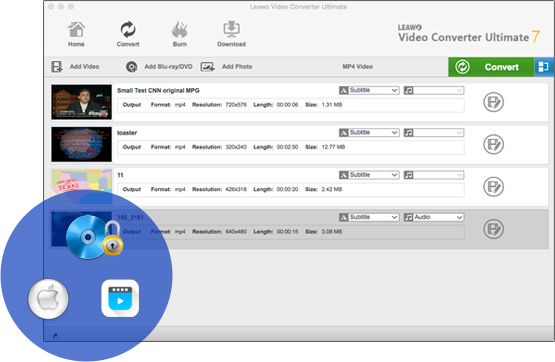Viewport: 555px width, 362px height.
Task: Expand Subtitle dropdown for toaster video
Action: (x=369, y=133)
